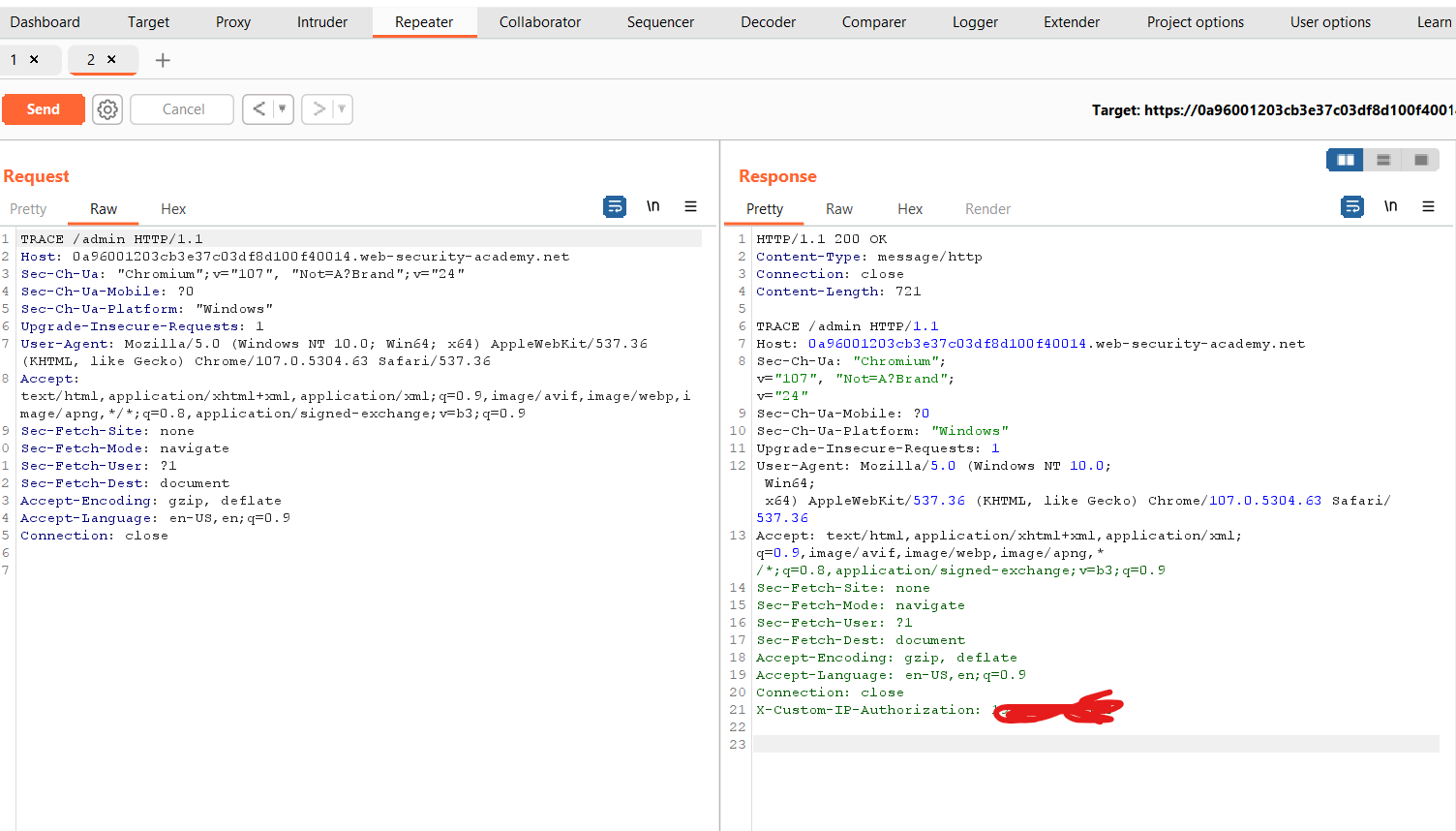The height and width of the screenshot is (831, 1456).
Task: Select combined tabbed view layout icon
Action: click(1421, 160)
